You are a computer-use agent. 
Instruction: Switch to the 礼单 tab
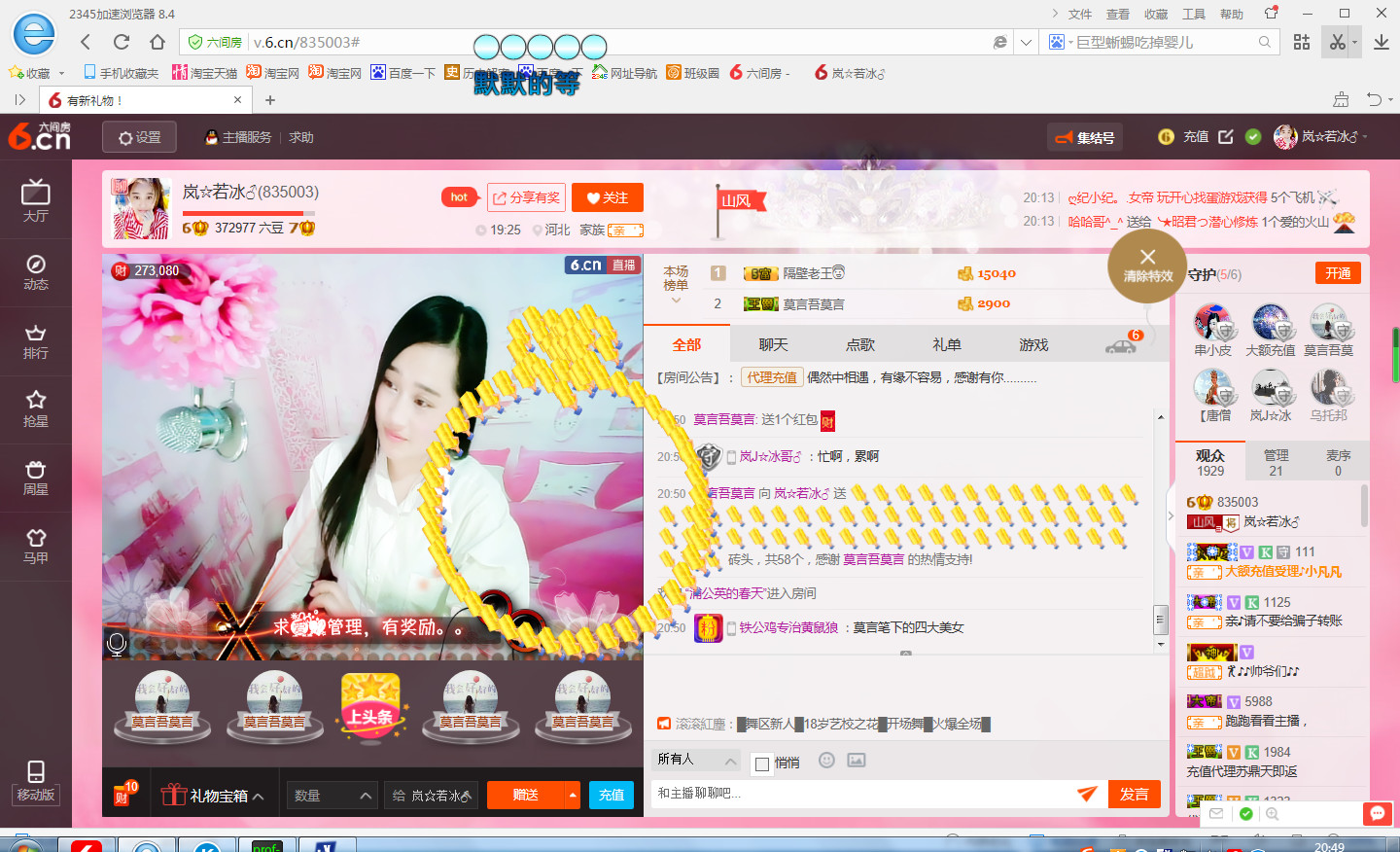click(947, 345)
